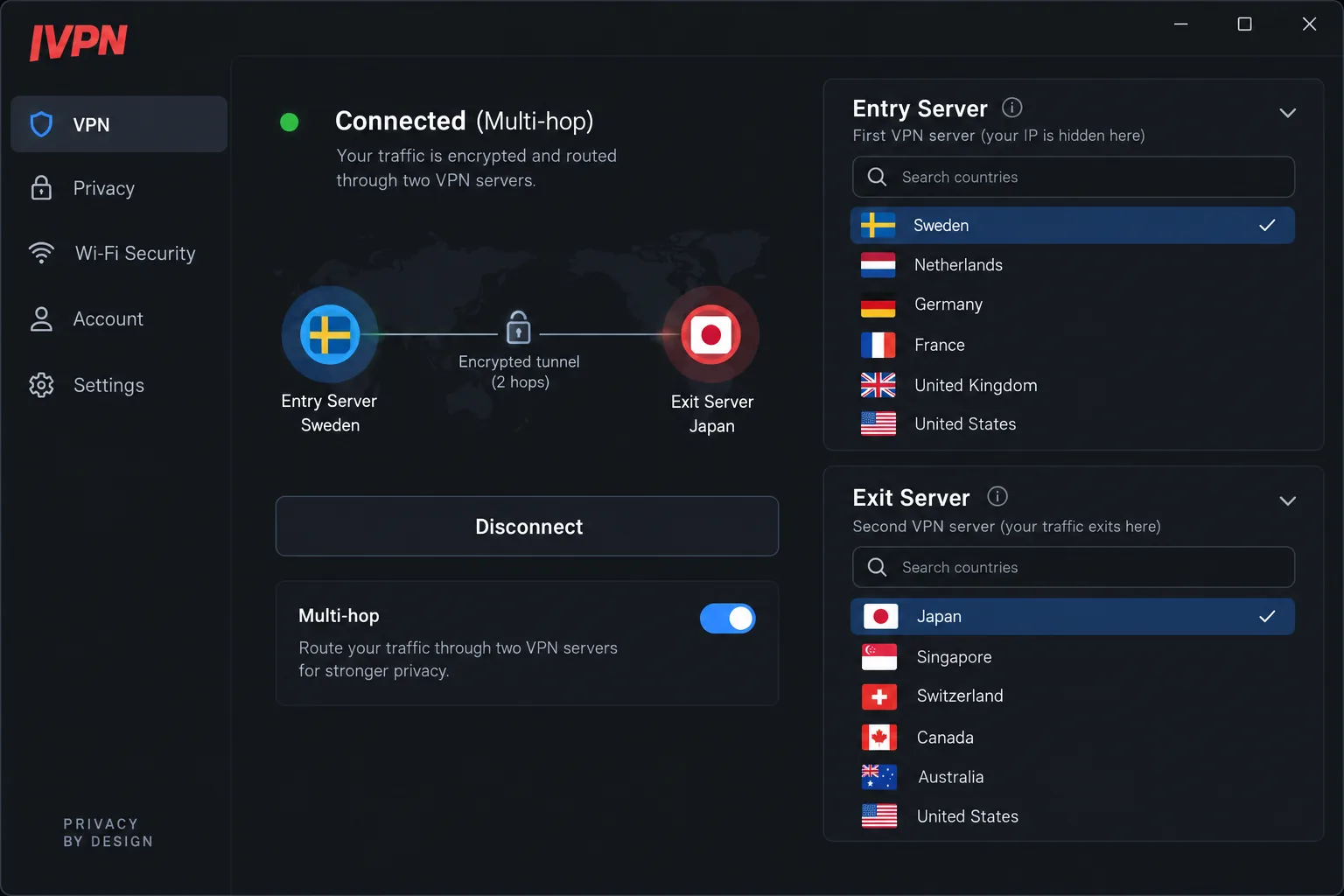Focus the Entry Server search countries field
Image resolution: width=1344 pixels, height=896 pixels.
click(1074, 177)
